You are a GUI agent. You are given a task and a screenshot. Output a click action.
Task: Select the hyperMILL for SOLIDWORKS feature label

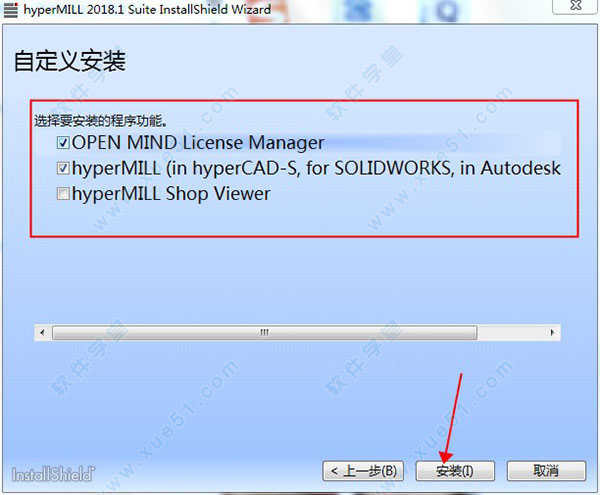coord(316,169)
